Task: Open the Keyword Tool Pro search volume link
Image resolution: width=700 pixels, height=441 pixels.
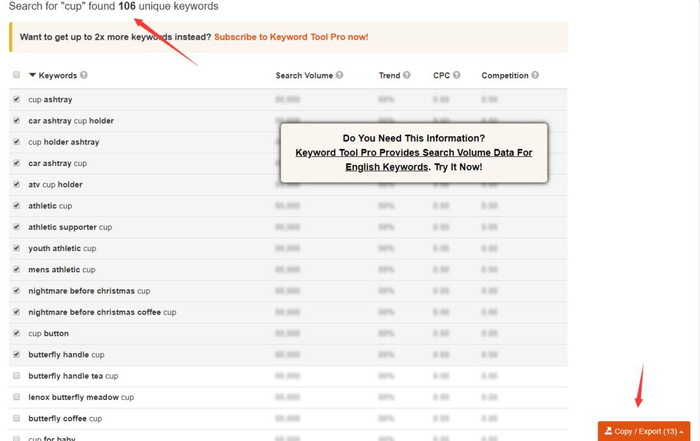Action: [x=414, y=159]
